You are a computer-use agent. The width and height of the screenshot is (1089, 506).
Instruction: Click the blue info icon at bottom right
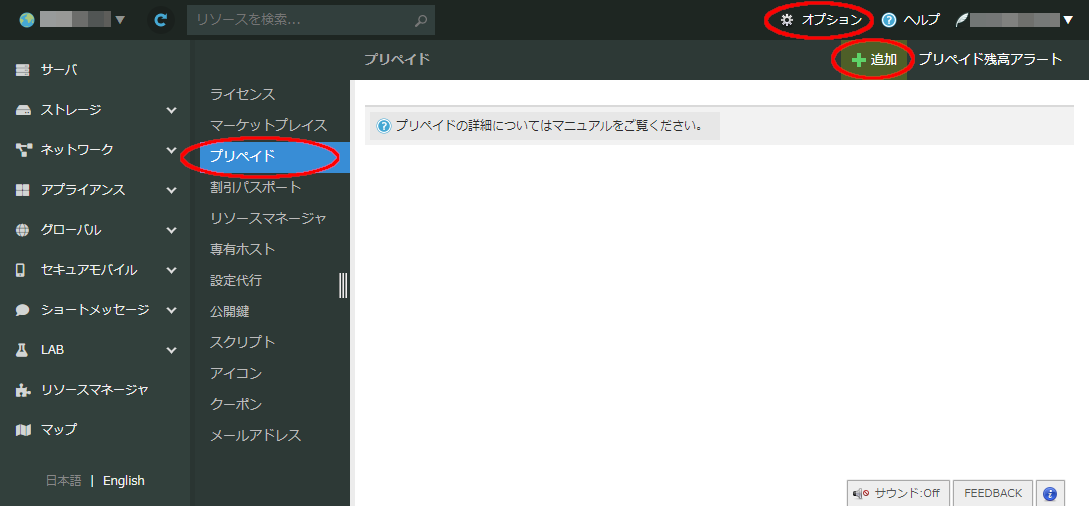coord(1048,493)
